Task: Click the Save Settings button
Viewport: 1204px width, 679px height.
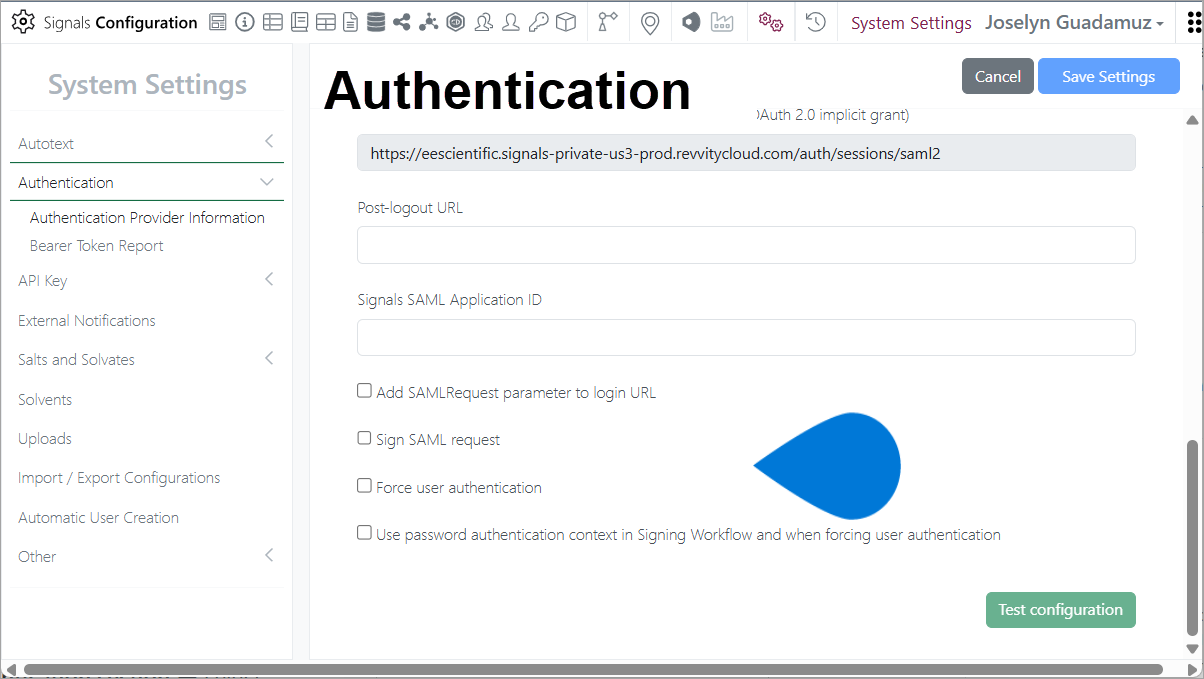Action: (1108, 76)
